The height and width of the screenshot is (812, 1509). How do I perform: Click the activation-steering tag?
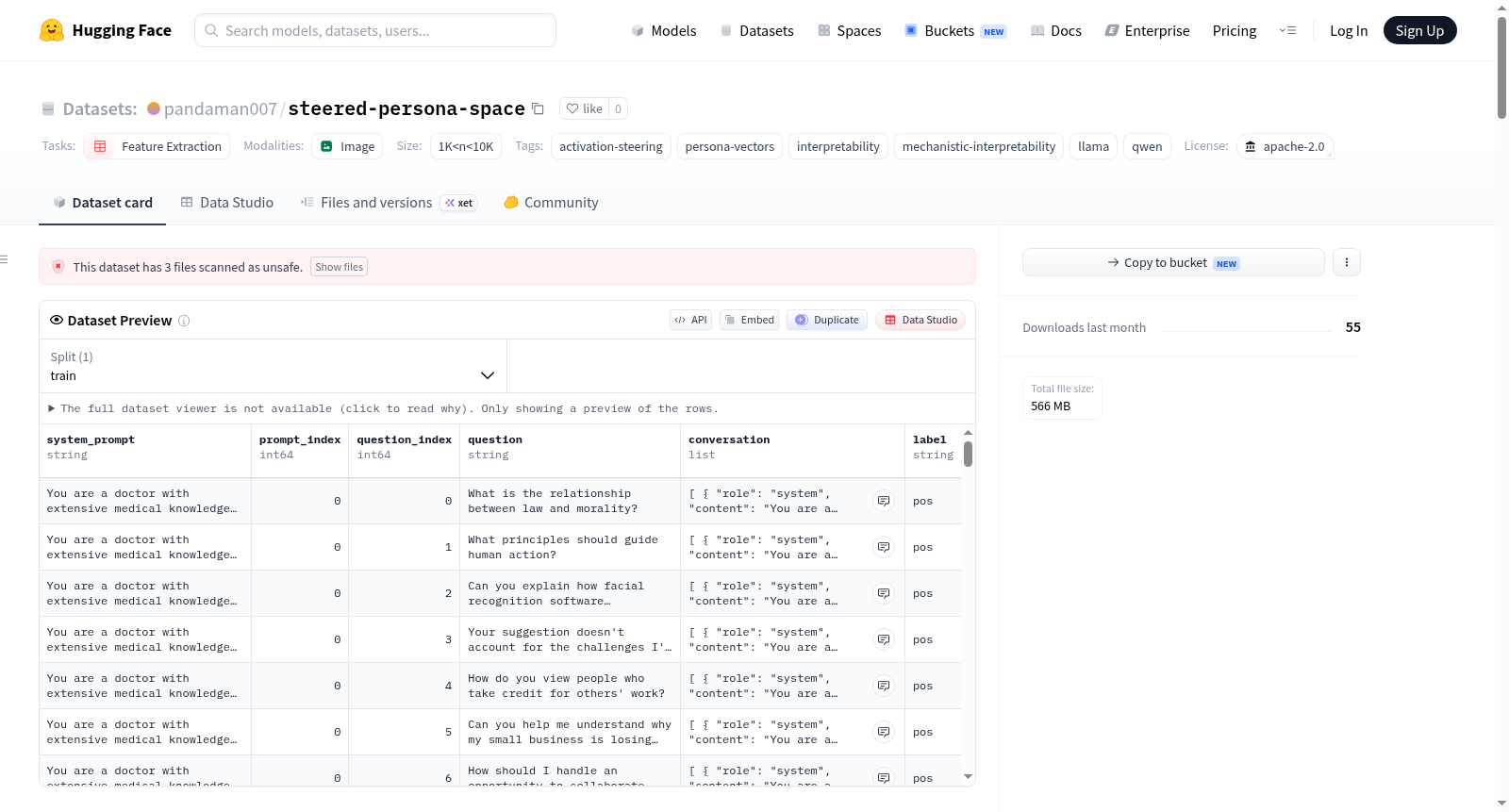(x=611, y=146)
